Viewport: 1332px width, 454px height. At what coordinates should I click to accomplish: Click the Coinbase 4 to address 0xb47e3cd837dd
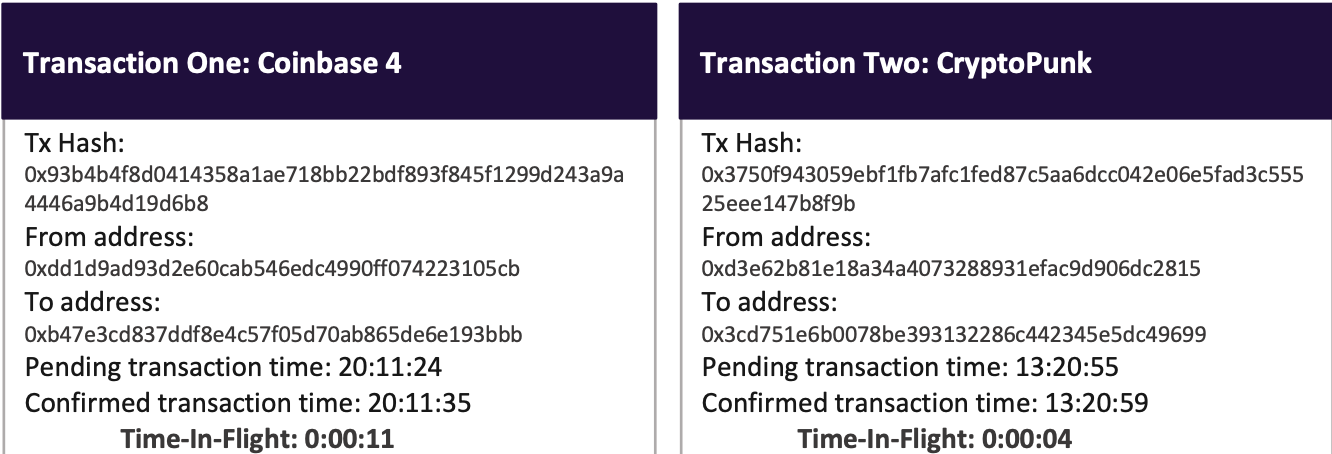[273, 334]
